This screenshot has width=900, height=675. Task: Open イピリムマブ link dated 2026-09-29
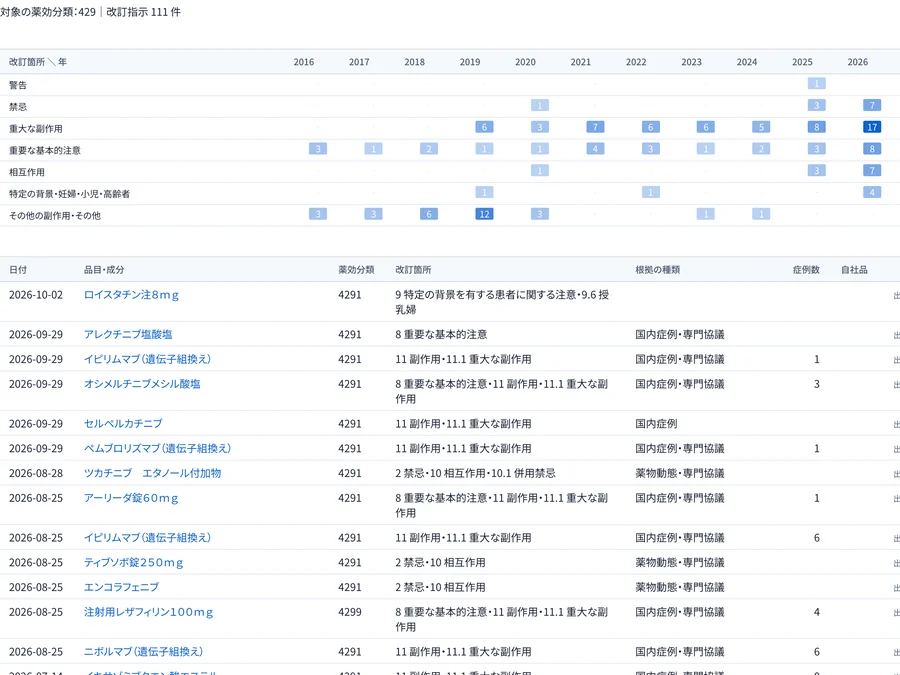click(x=148, y=359)
